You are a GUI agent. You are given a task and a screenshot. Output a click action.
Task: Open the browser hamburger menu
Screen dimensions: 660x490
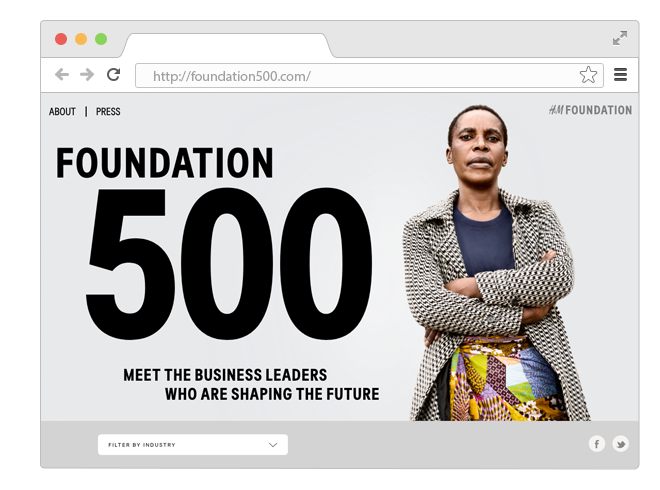(x=620, y=75)
